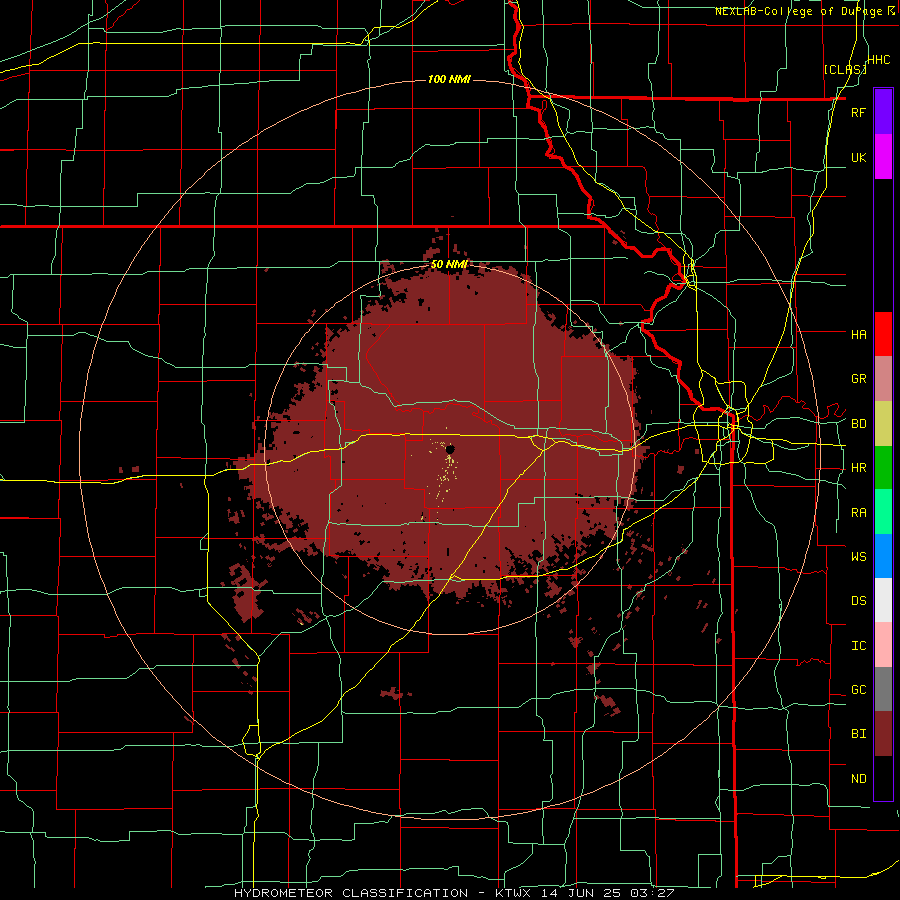Click the DS legend label
The image size is (900, 900).
[858, 600]
